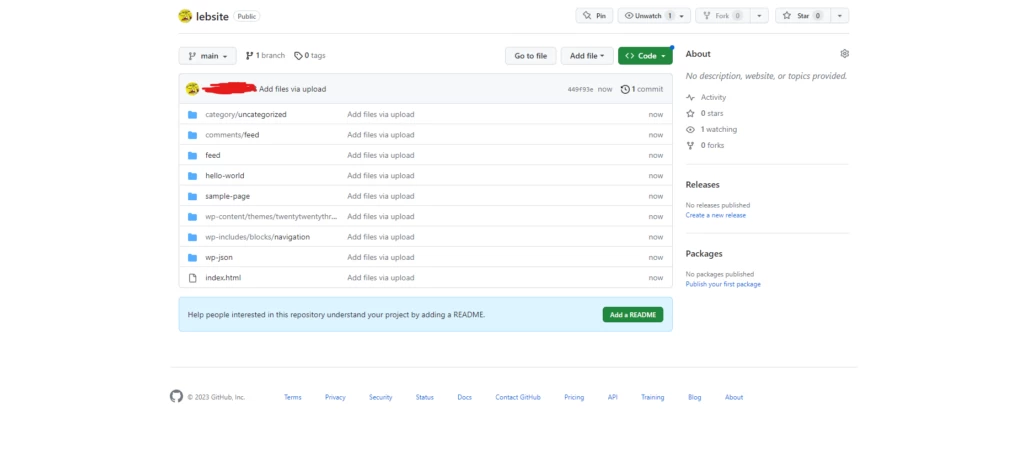Open the Add file dropdown

[x=586, y=56]
